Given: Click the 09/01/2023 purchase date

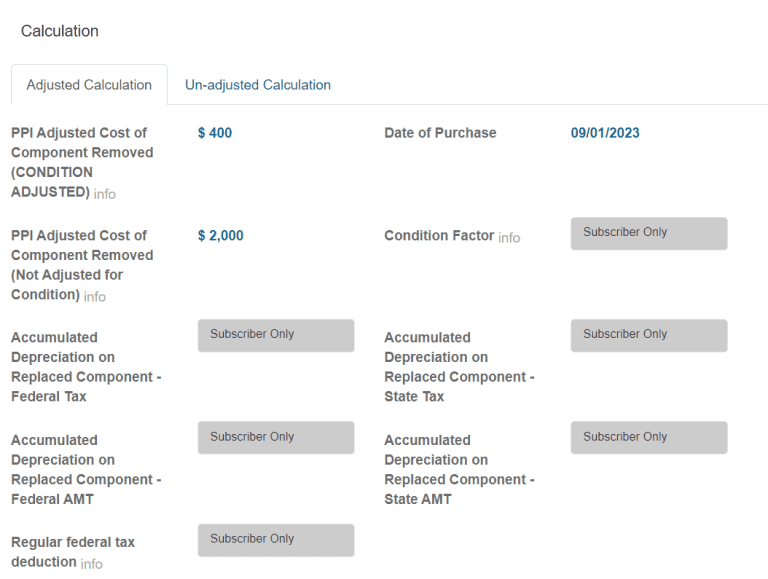Looking at the screenshot, I should [x=605, y=133].
